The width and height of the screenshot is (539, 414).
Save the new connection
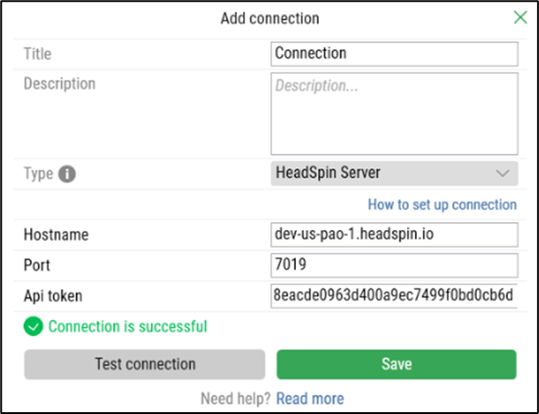tap(396, 364)
